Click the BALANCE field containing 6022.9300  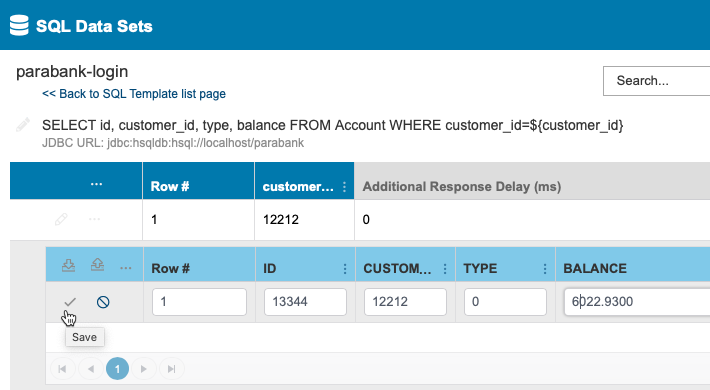637,302
